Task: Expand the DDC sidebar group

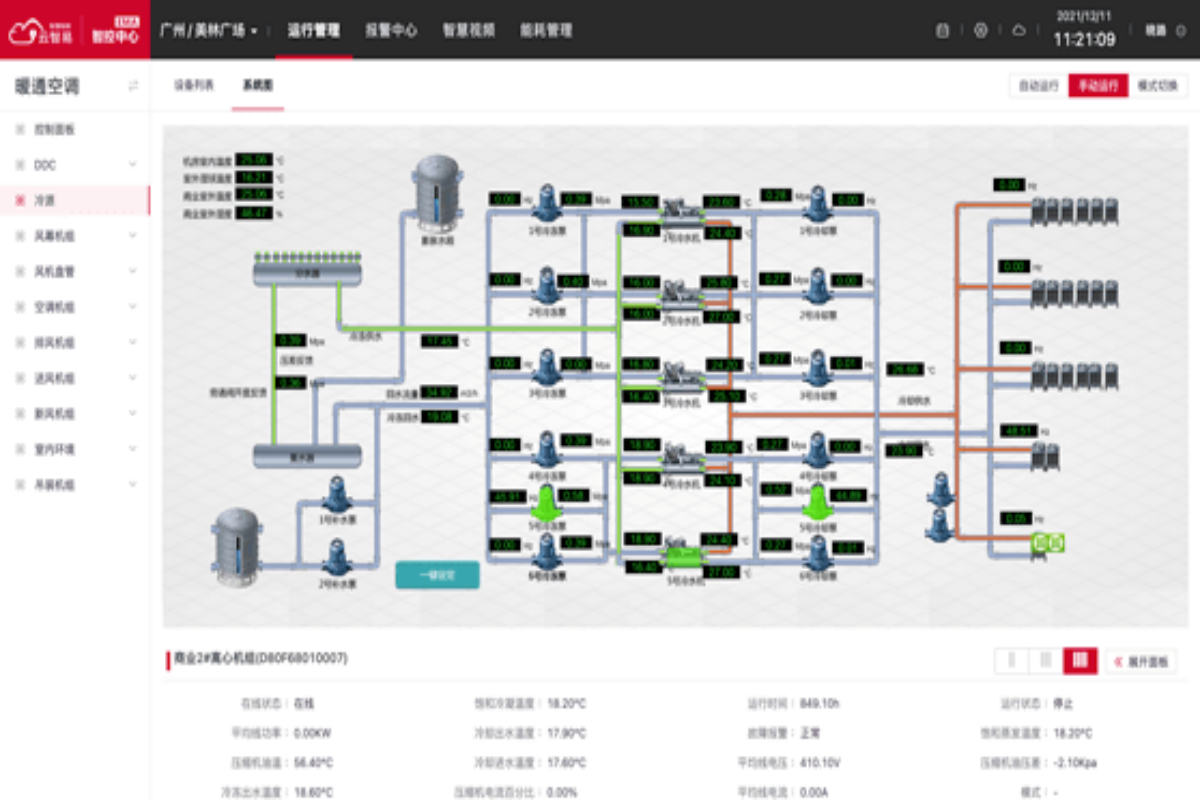Action: tap(133, 165)
